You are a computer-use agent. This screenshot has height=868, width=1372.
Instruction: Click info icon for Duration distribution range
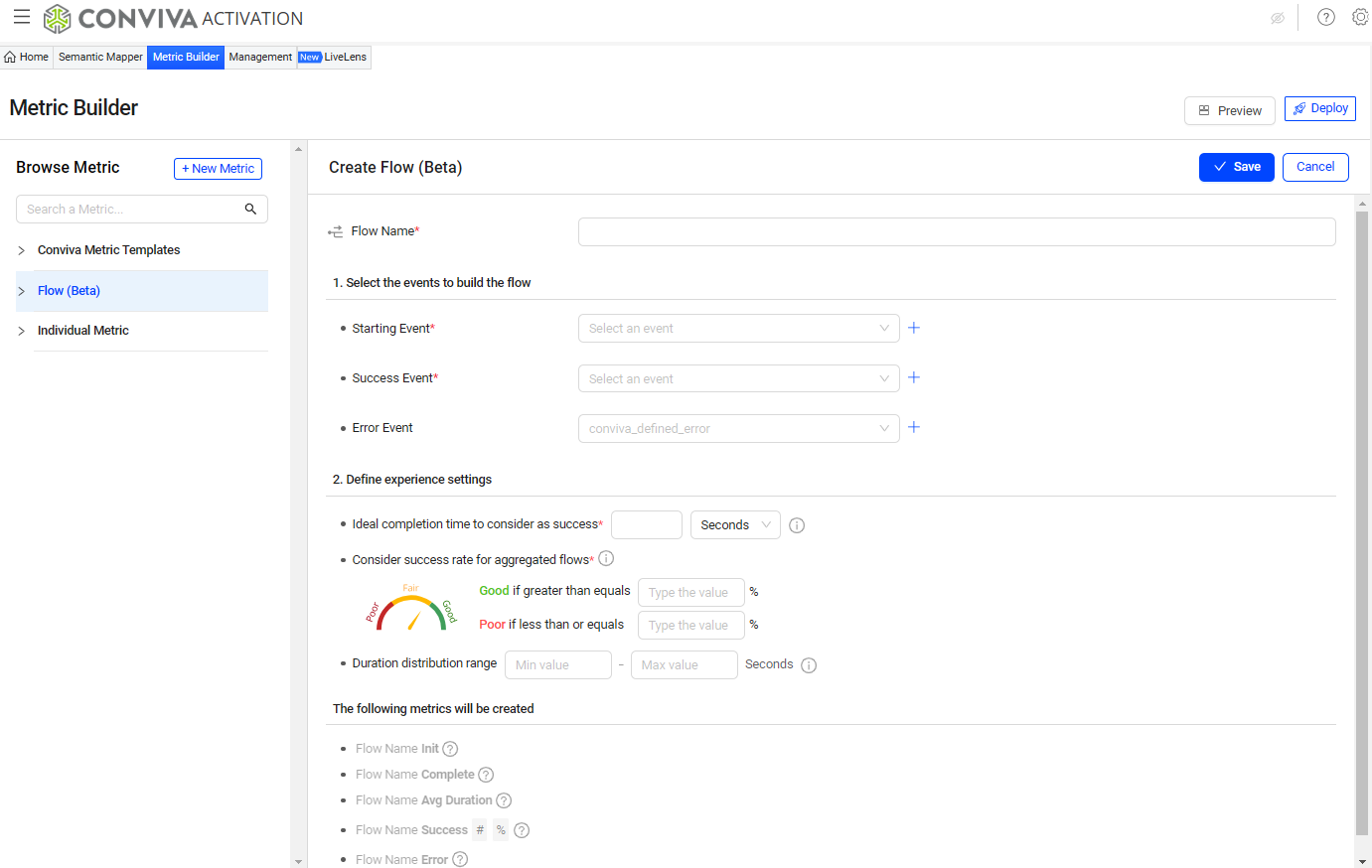point(809,665)
